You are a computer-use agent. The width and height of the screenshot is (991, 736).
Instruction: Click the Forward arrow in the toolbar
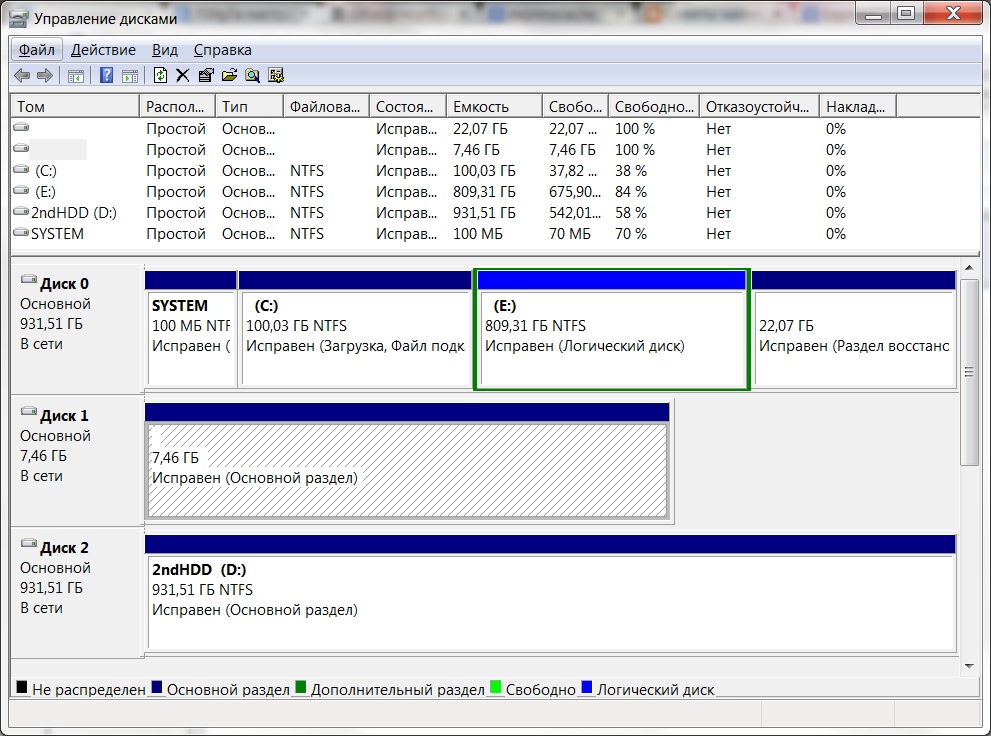pos(44,75)
